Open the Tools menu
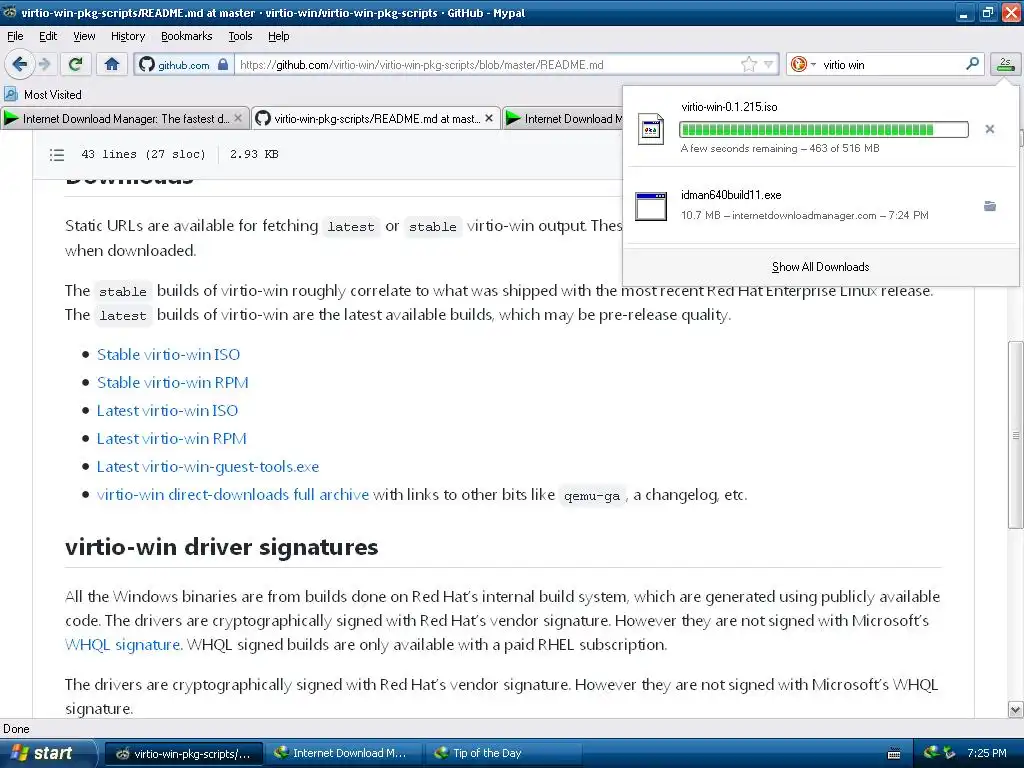Viewport: 1024px width, 768px height. click(240, 36)
